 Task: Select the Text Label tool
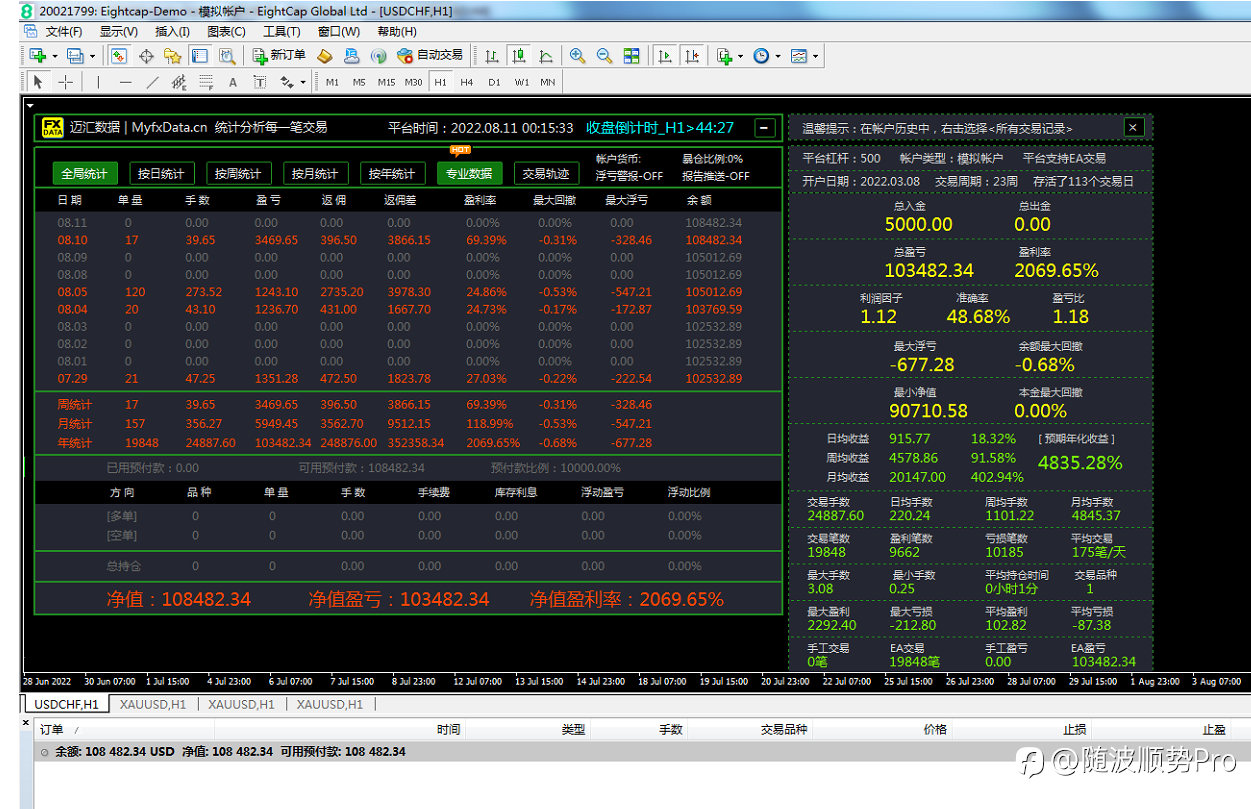(260, 82)
